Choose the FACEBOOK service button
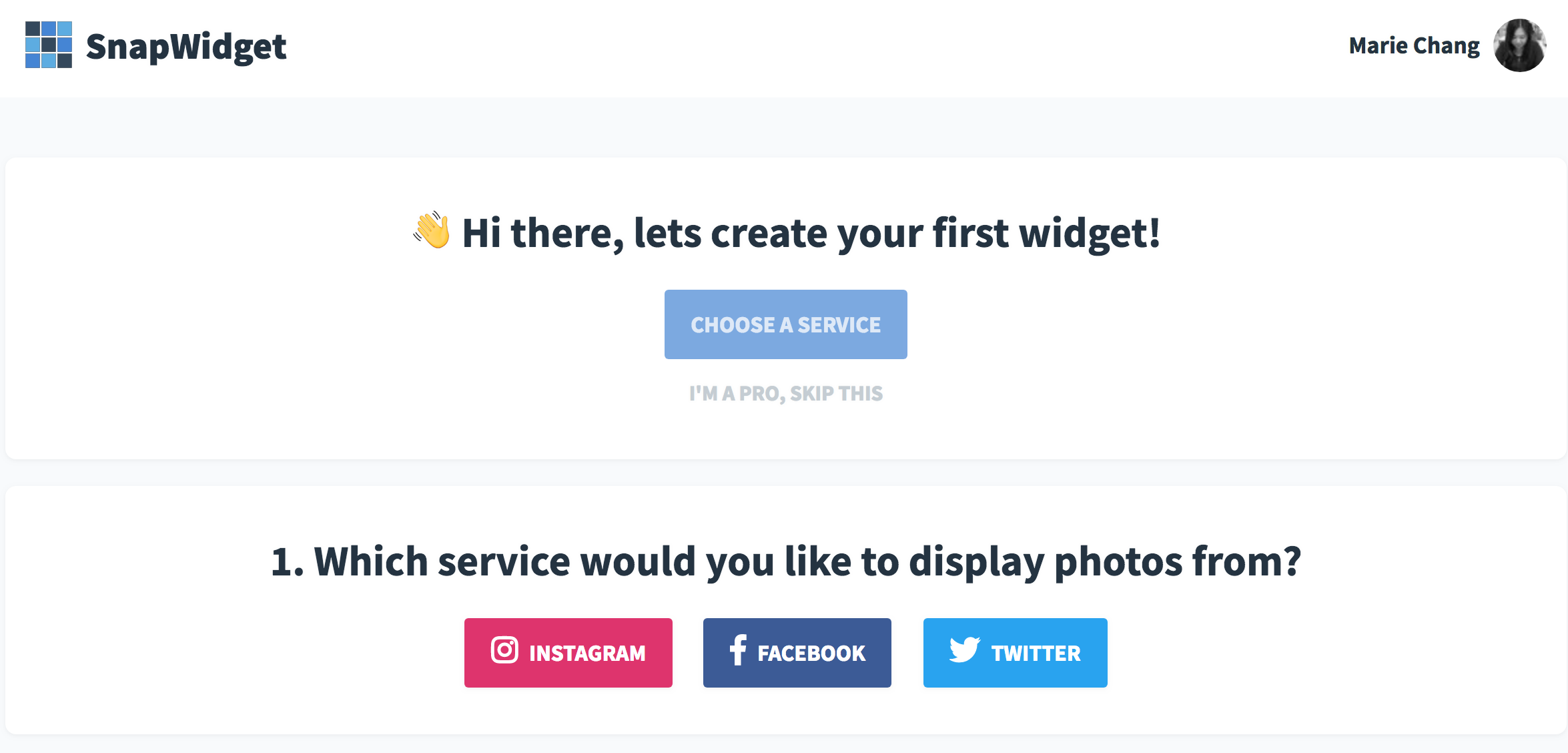This screenshot has width=1568, height=753. point(797,653)
